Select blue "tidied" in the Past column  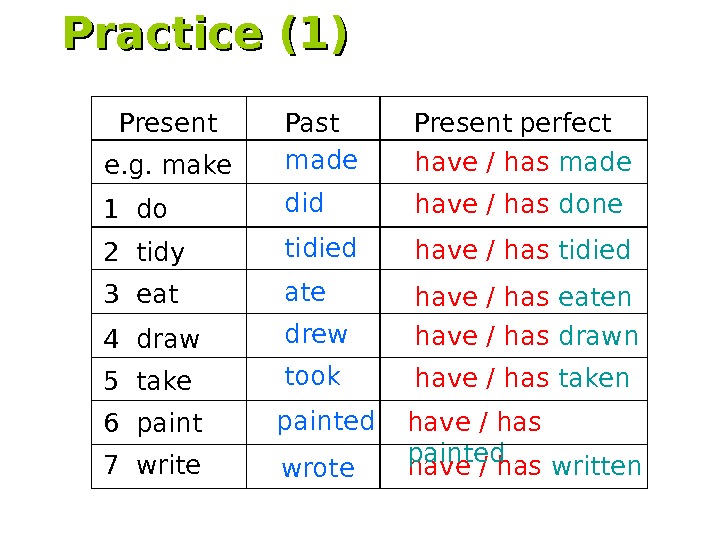tap(320, 248)
